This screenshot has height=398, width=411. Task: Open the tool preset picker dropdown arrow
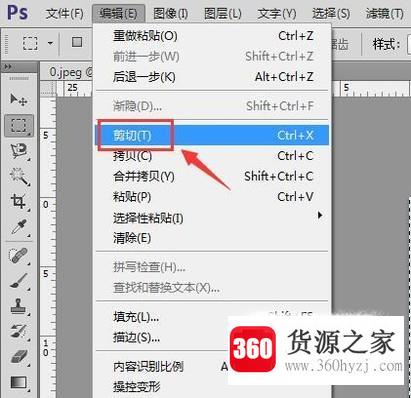point(50,43)
